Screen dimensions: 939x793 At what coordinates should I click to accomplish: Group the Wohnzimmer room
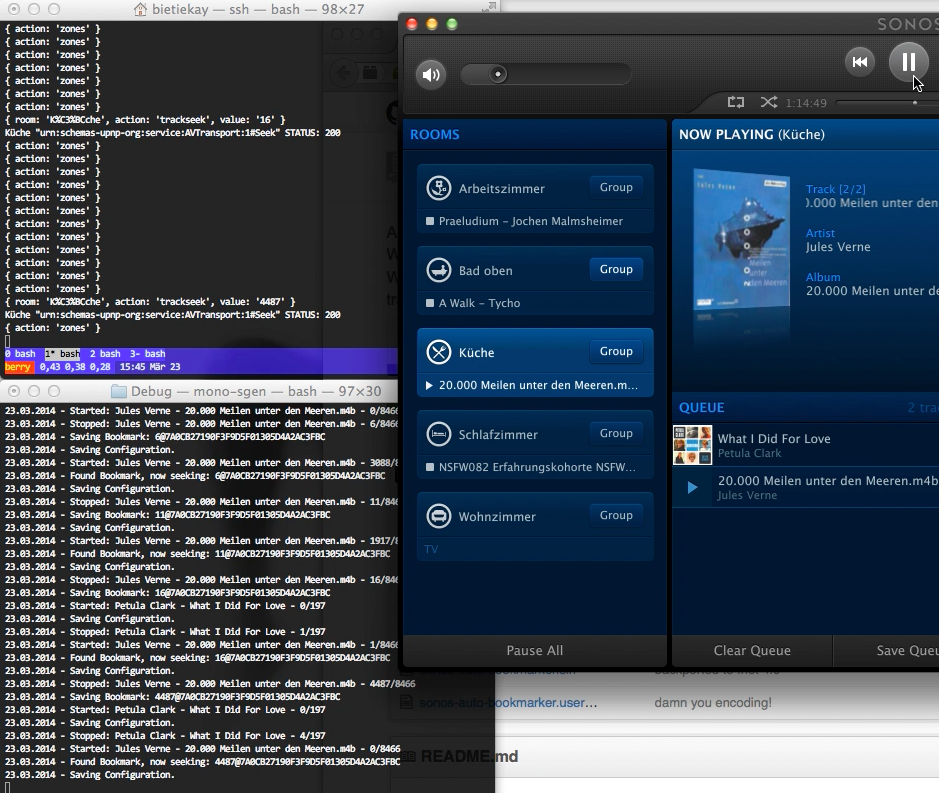tap(616, 516)
